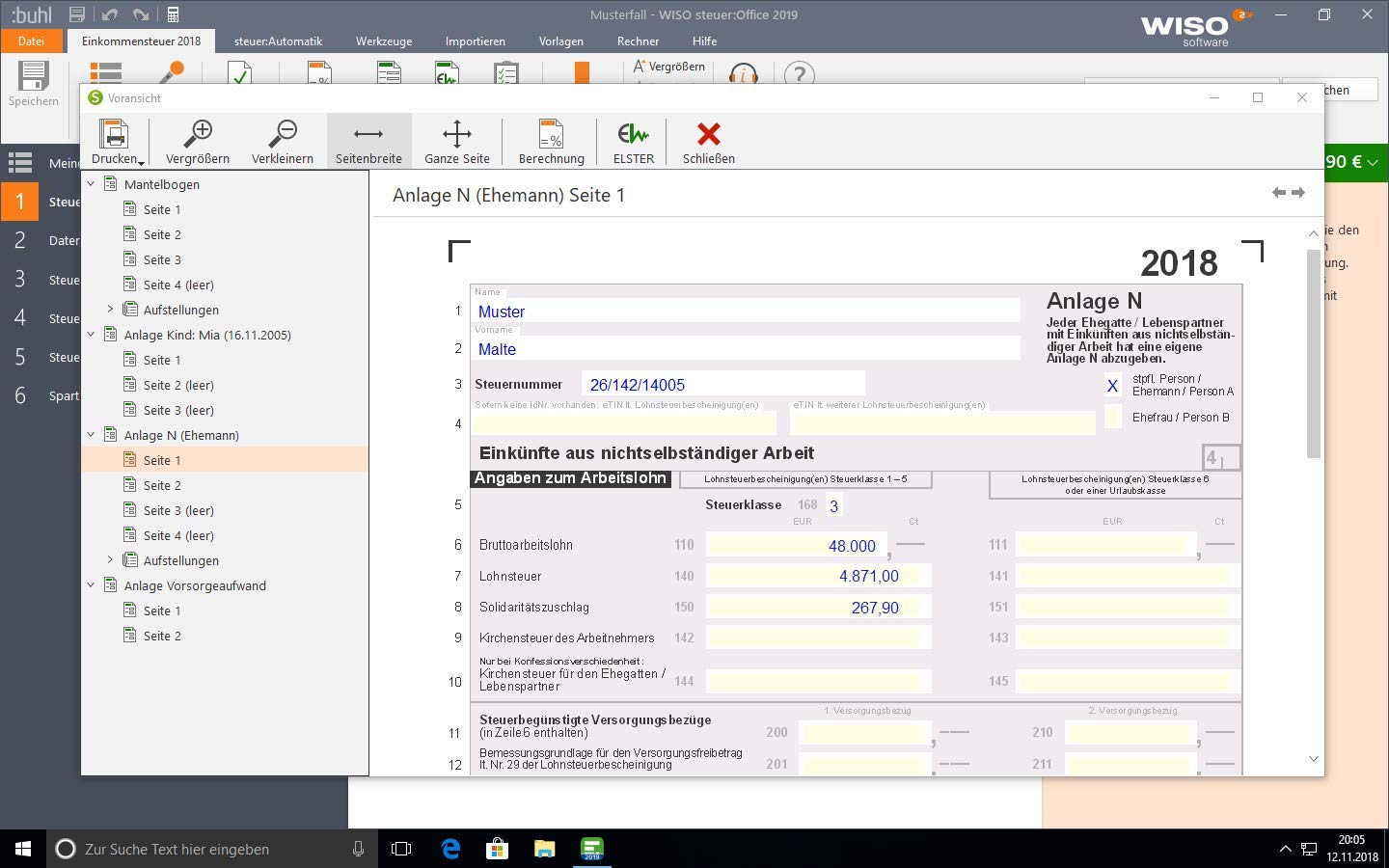Launch ELSTER transmission
This screenshot has width=1389, height=868.
click(634, 141)
